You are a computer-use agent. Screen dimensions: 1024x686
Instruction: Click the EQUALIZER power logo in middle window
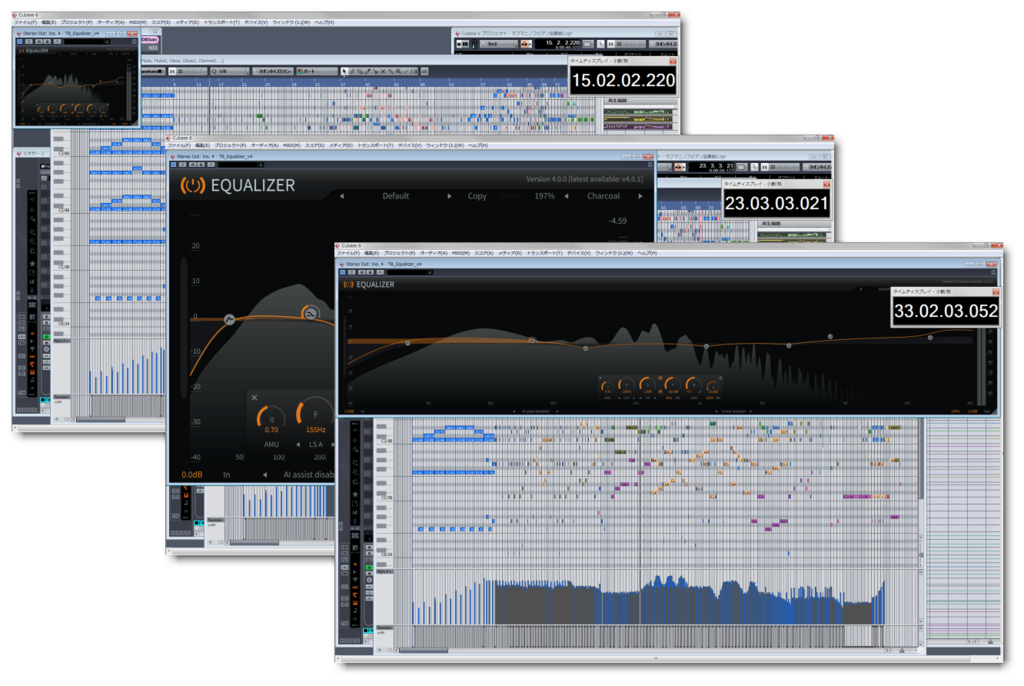[193, 186]
